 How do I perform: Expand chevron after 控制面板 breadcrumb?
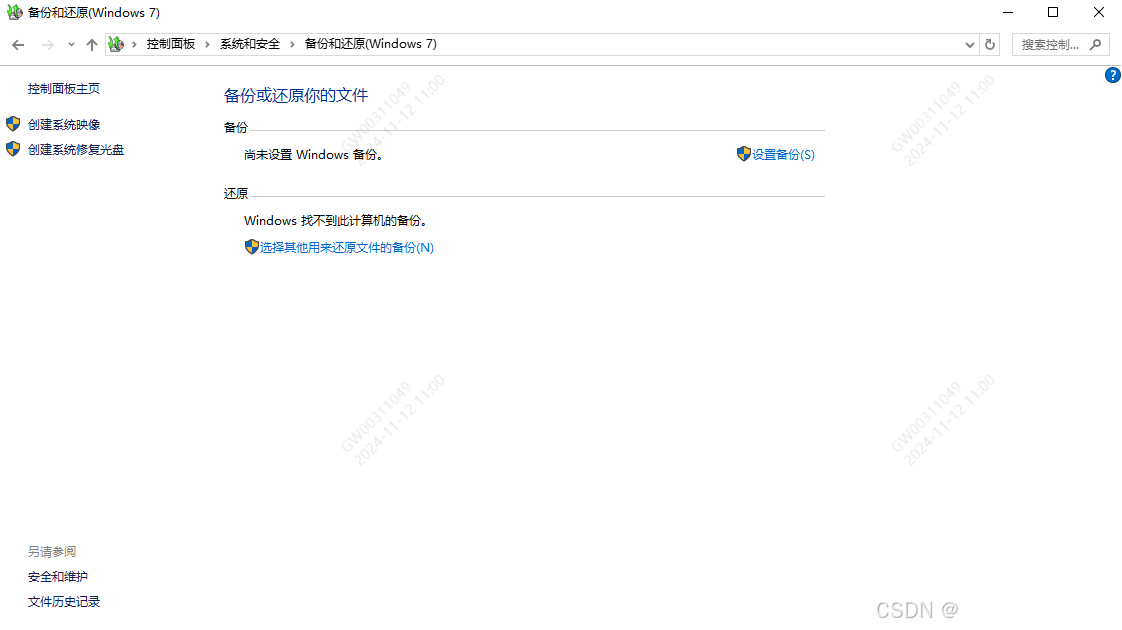click(208, 44)
